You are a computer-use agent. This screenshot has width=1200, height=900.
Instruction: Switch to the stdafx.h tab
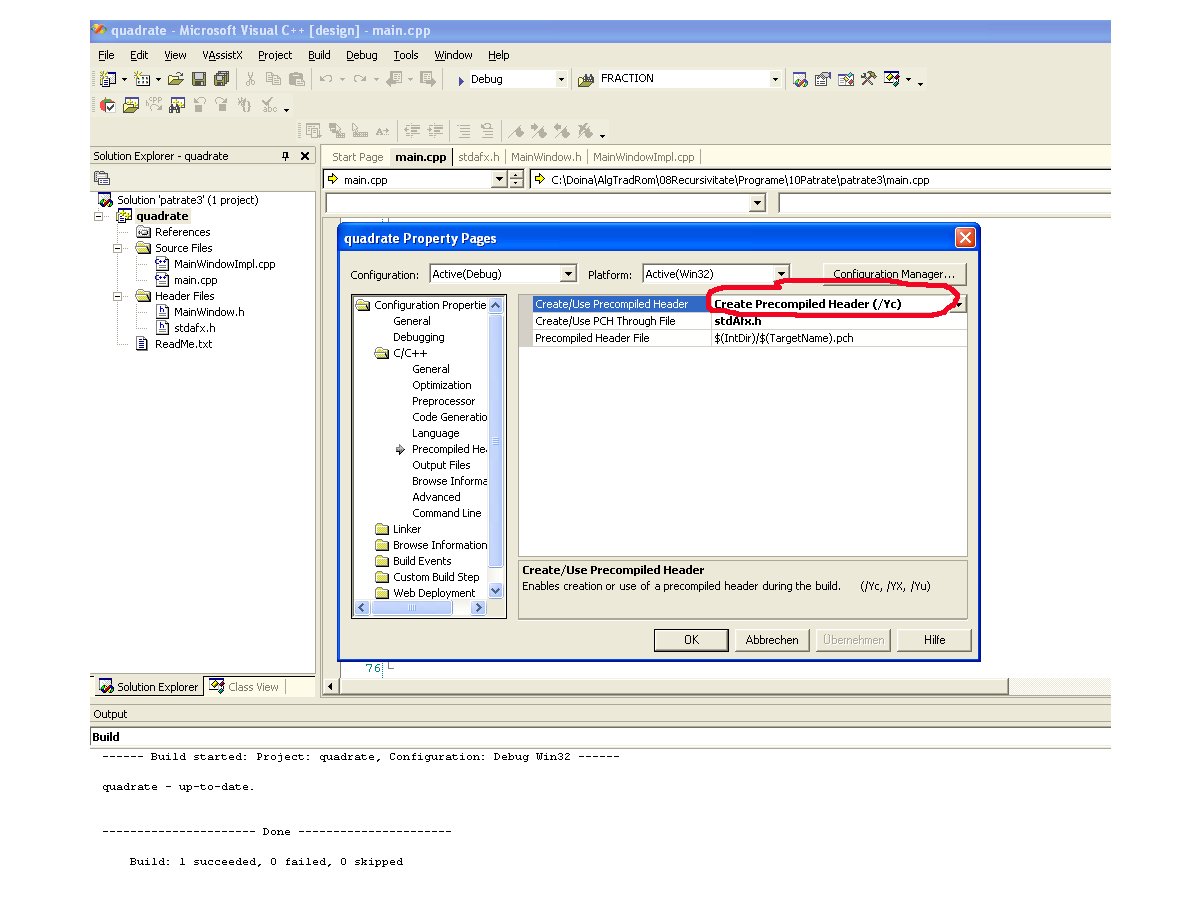pos(478,157)
